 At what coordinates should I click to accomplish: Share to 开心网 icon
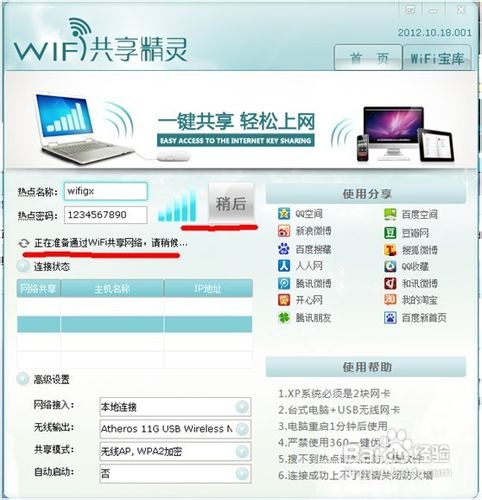[284, 300]
